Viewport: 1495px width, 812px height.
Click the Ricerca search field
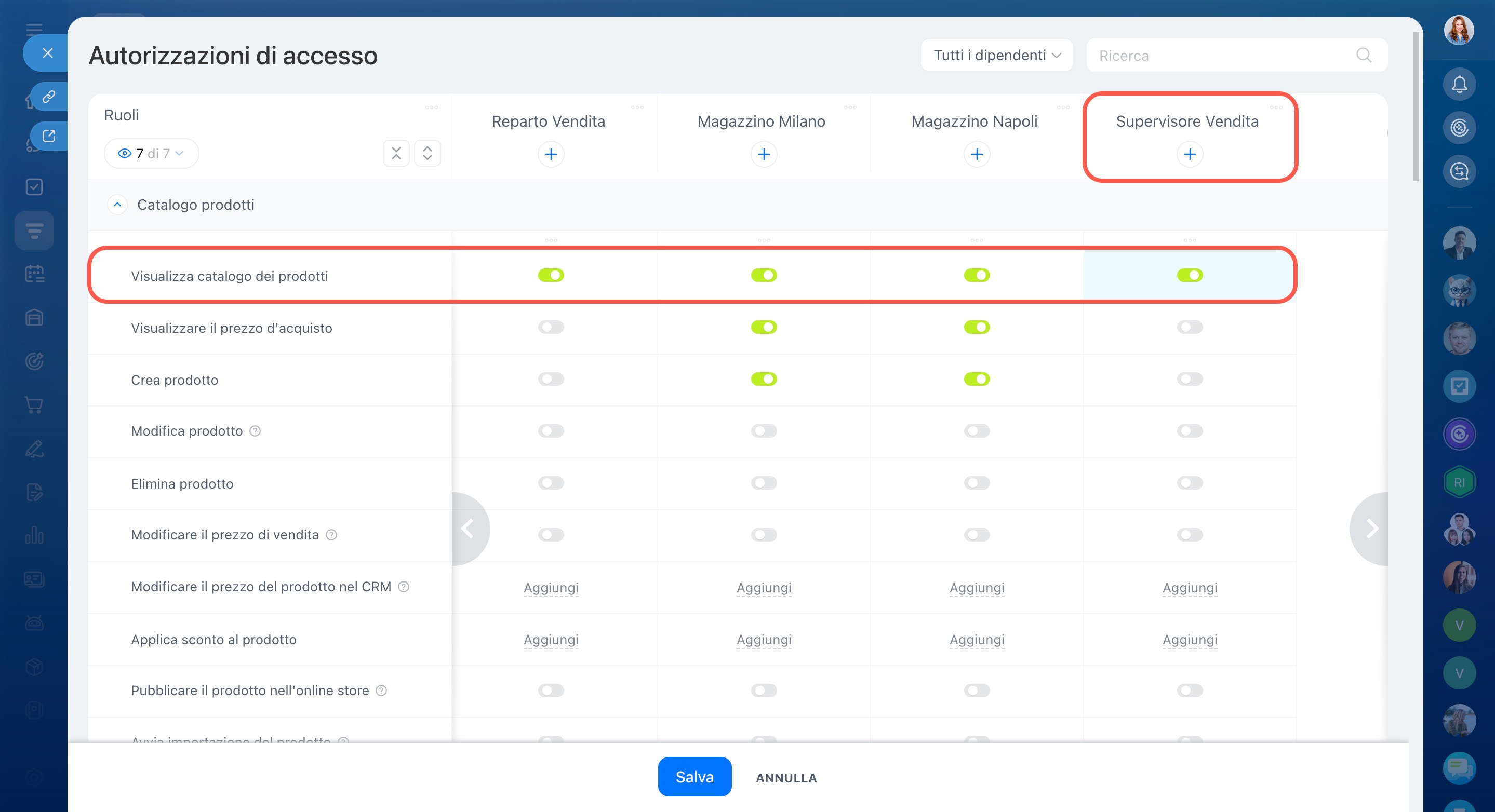[x=1219, y=55]
